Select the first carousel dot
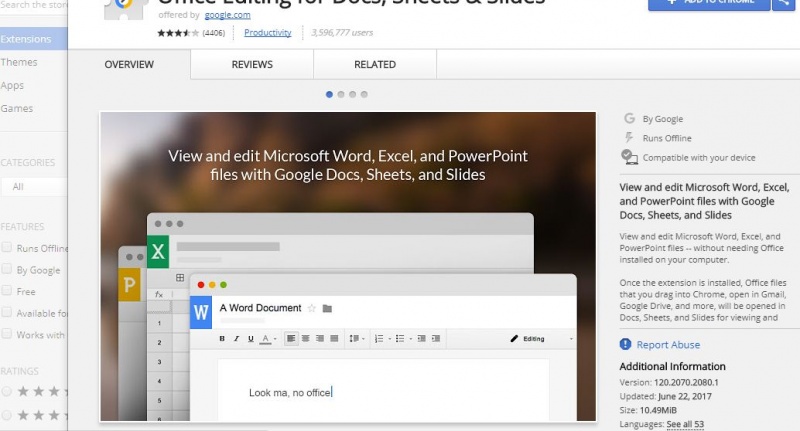Image resolution: width=800 pixels, height=431 pixels. (x=329, y=94)
